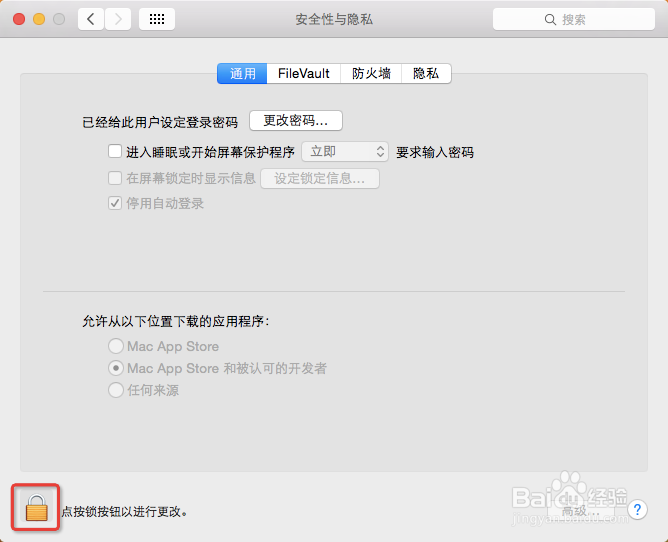Select the Mac App Store radio option
The image size is (668, 542).
116,346
